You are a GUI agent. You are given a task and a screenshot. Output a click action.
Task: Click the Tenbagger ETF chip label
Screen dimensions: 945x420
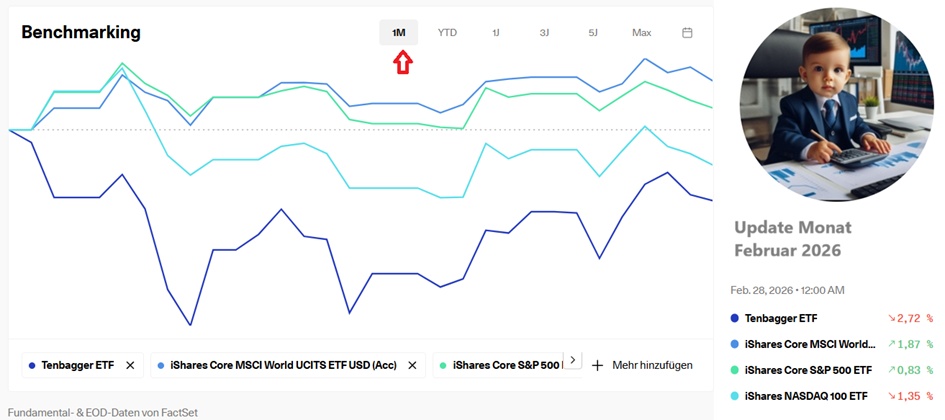[78, 366]
